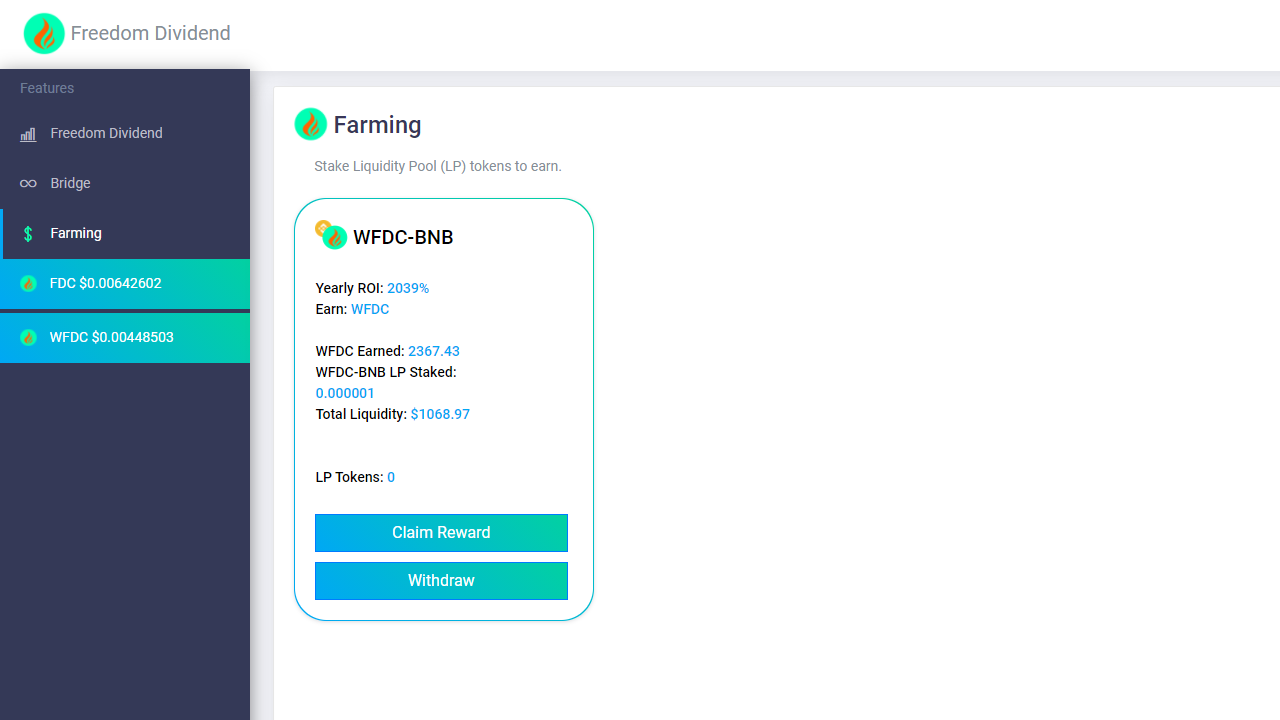Click the FDC $0.00642602 price button
This screenshot has width=1280, height=720.
125,284
